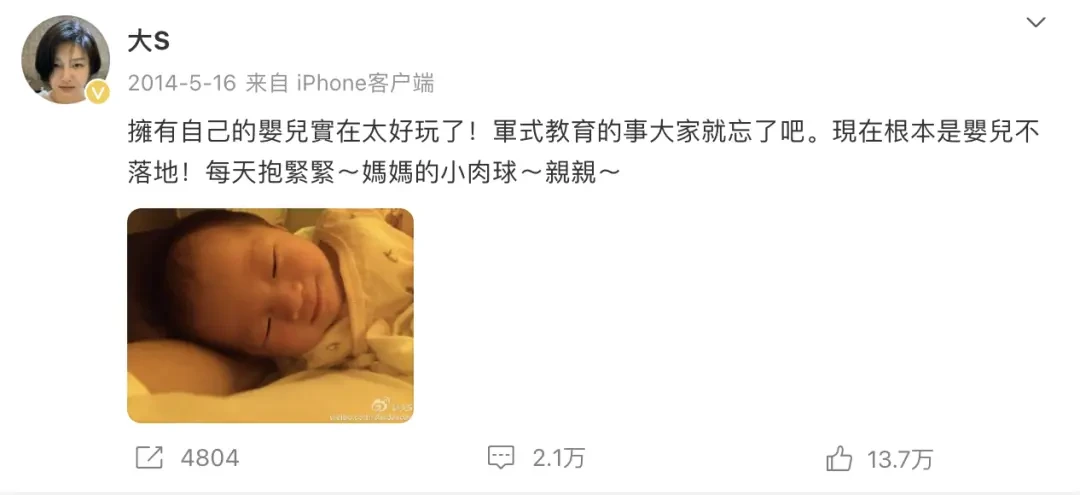
Task: Open the profile avatar of 大S
Action: coord(65,59)
